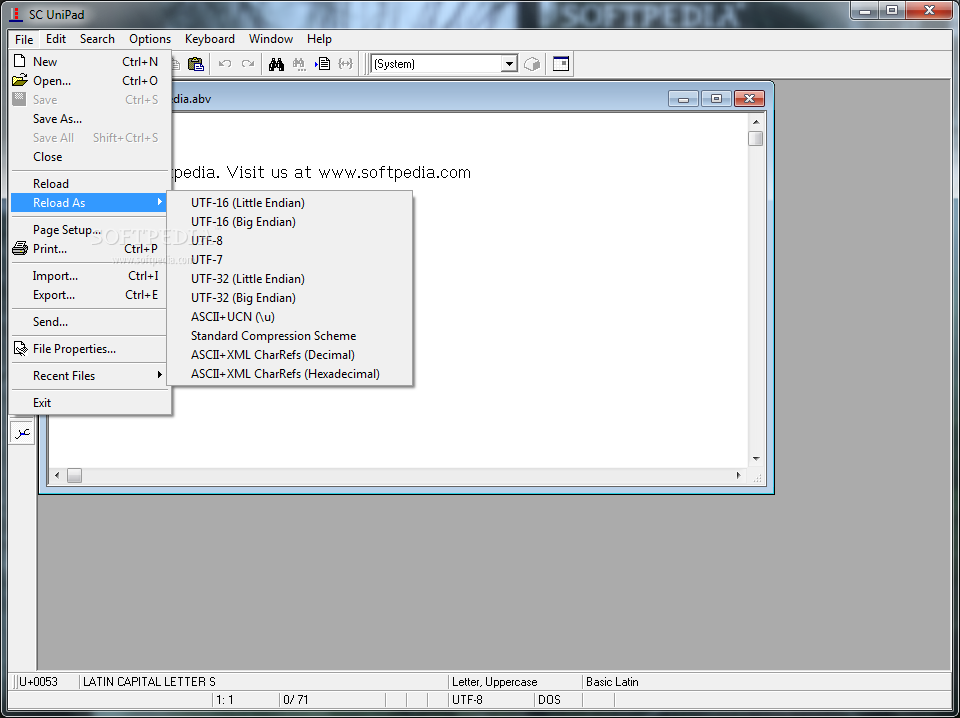The height and width of the screenshot is (718, 960).
Task: Reload as UTF-32 (Big Endian)
Action: (290, 297)
